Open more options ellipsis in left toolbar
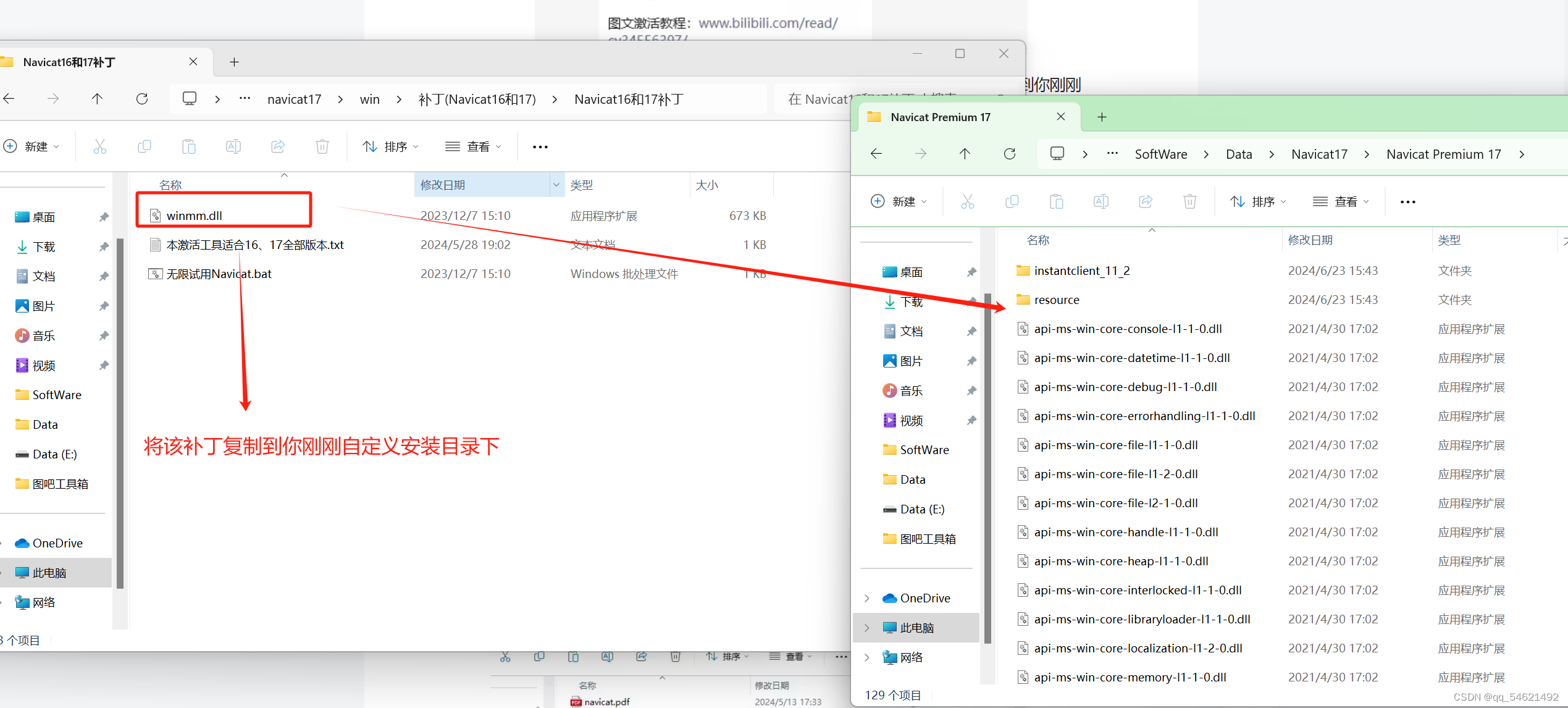Screen dimensions: 1568x708 click(540, 147)
